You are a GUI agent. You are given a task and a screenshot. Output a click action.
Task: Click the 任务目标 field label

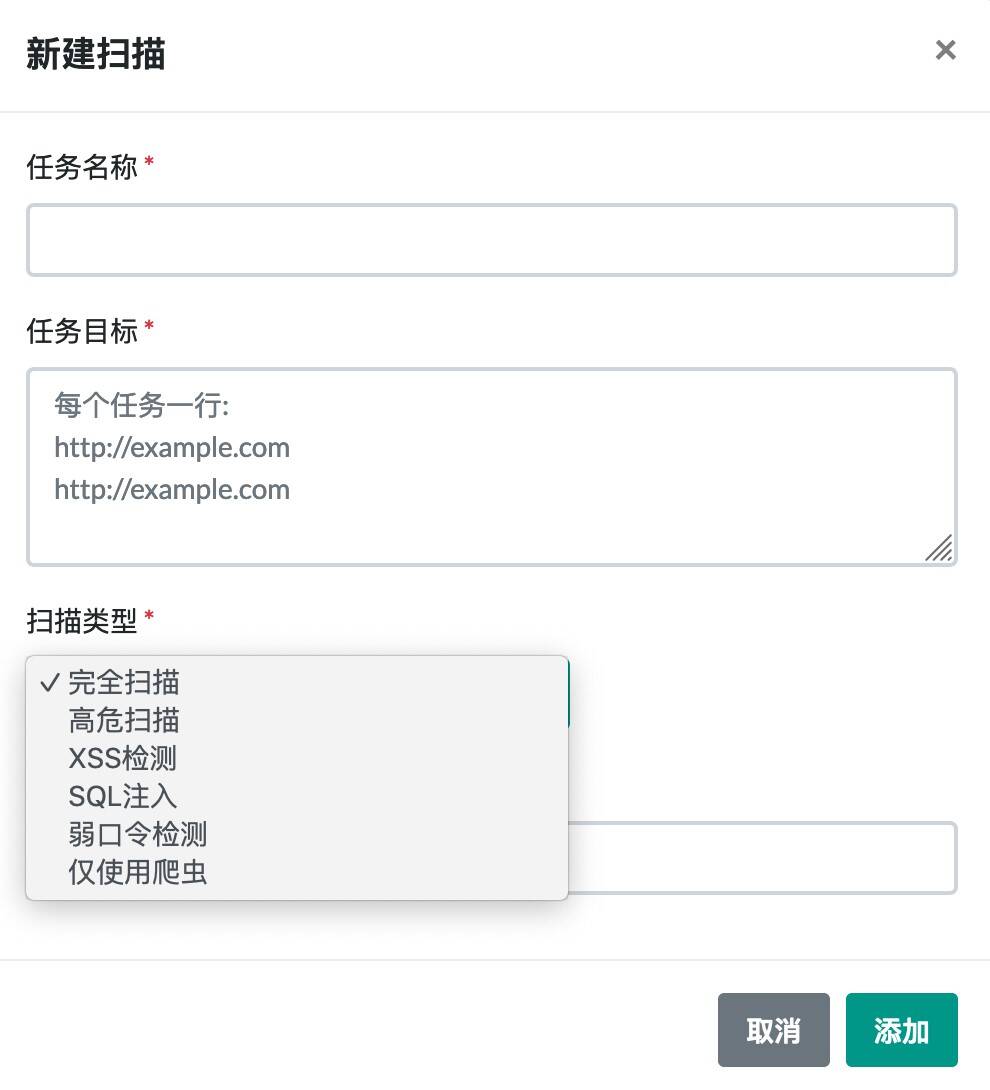82,332
